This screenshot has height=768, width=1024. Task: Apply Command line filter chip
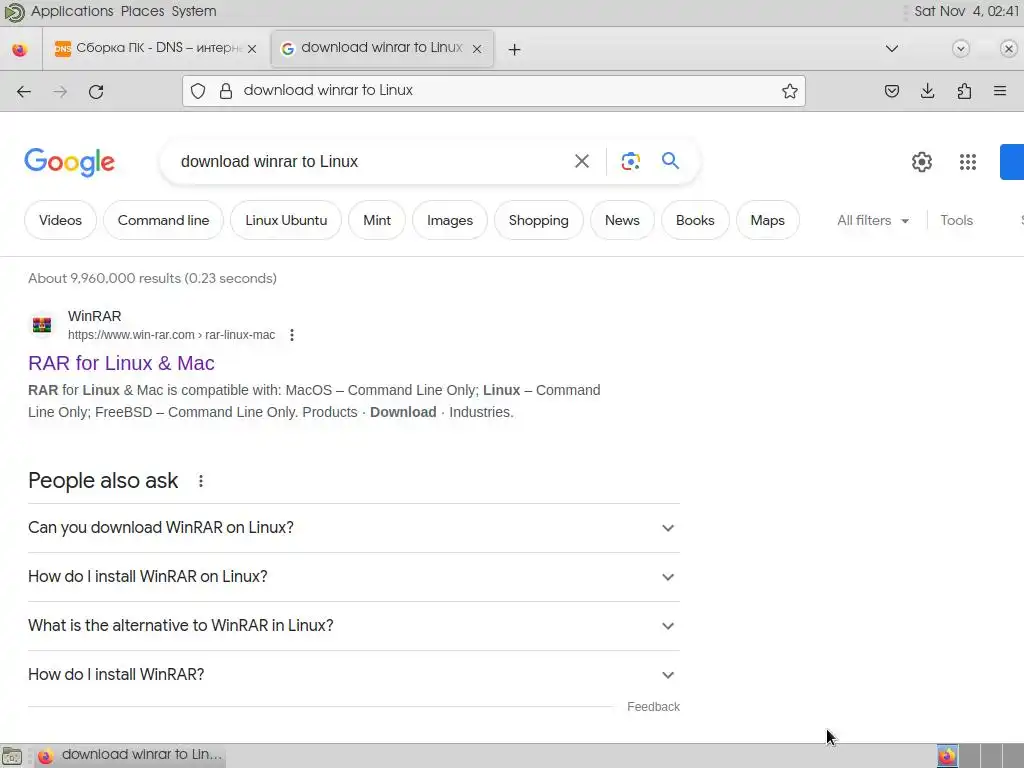click(163, 221)
